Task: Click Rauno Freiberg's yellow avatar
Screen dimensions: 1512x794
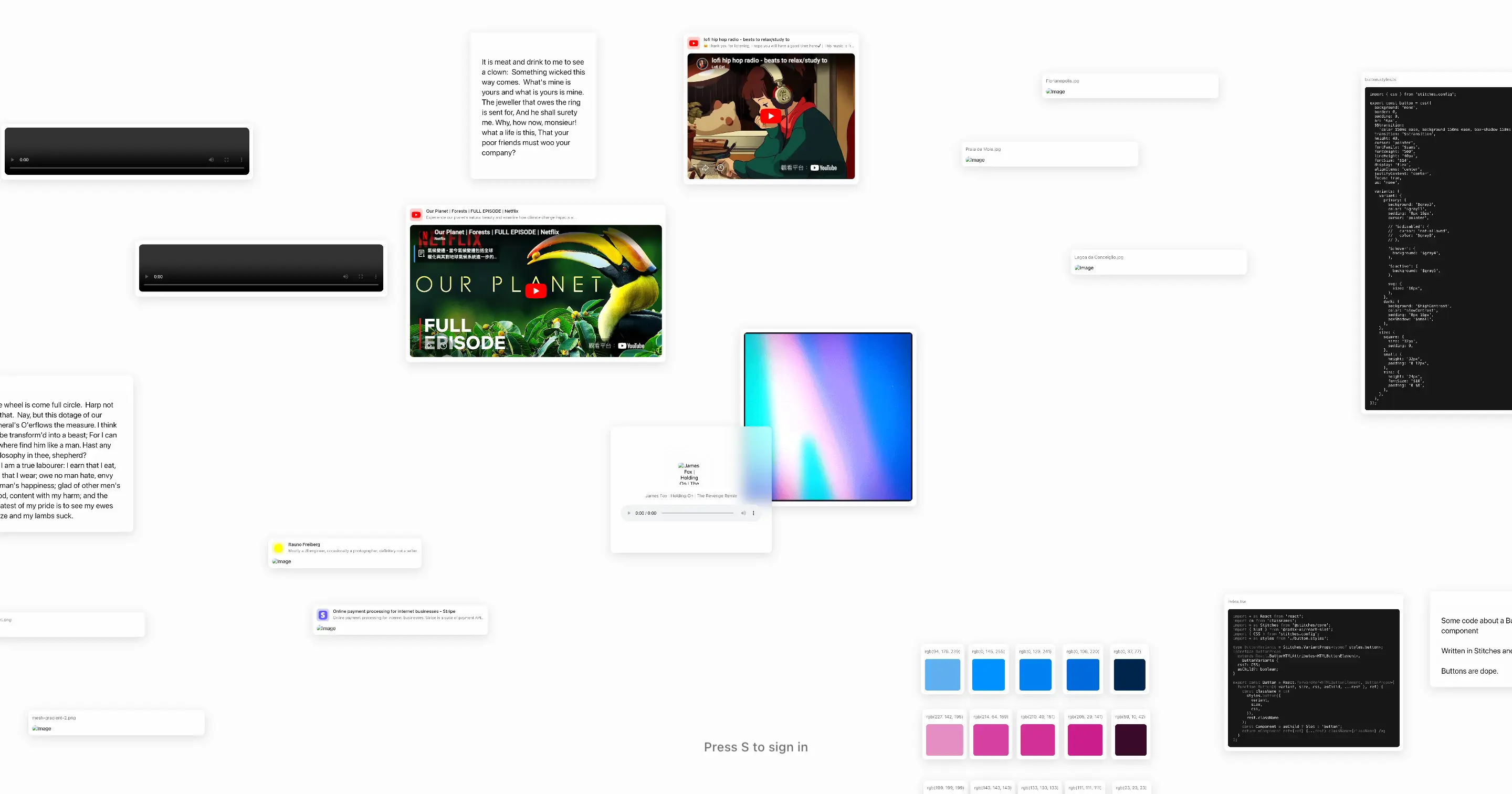Action: point(278,548)
